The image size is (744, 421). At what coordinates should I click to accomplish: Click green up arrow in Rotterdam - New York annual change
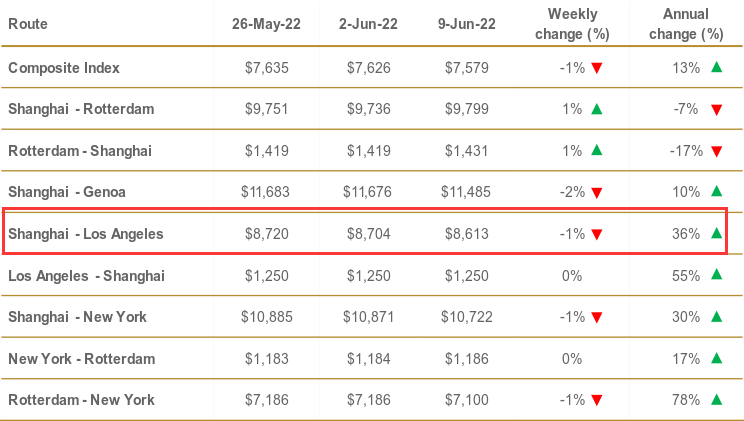(716, 399)
